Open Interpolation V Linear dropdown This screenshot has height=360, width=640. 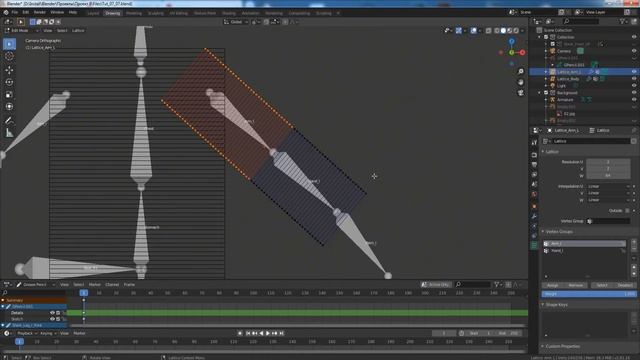click(x=608, y=193)
